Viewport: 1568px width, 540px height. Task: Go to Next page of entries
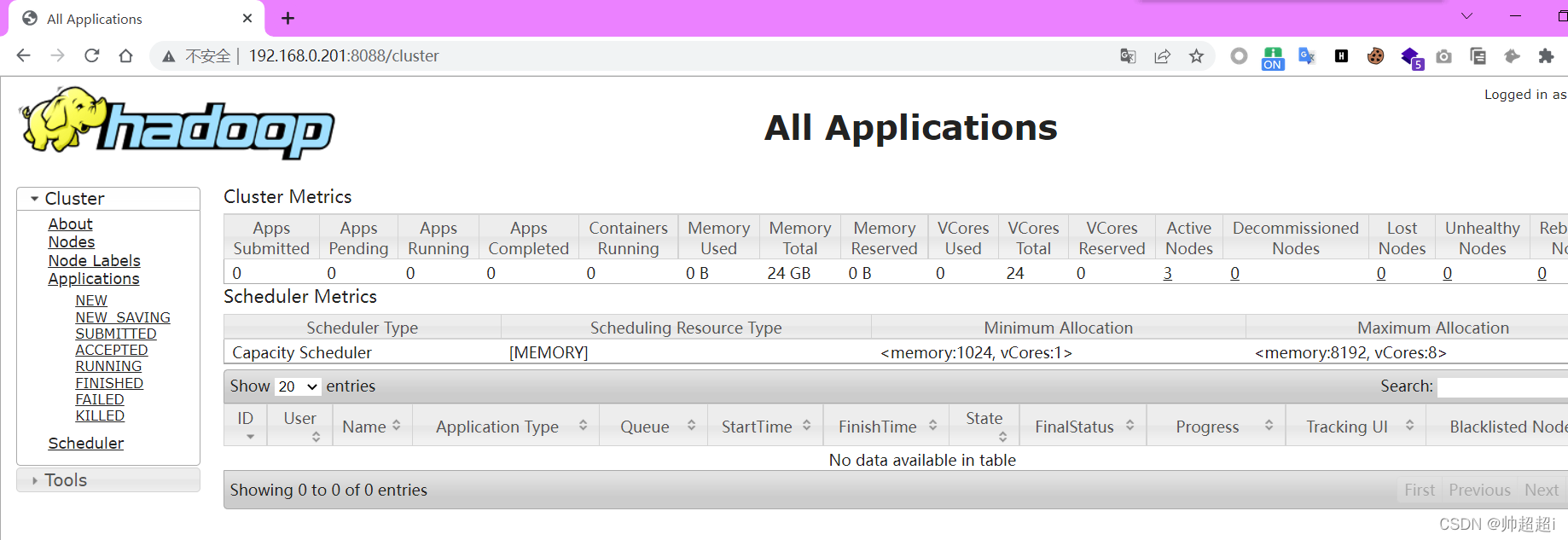1541,491
